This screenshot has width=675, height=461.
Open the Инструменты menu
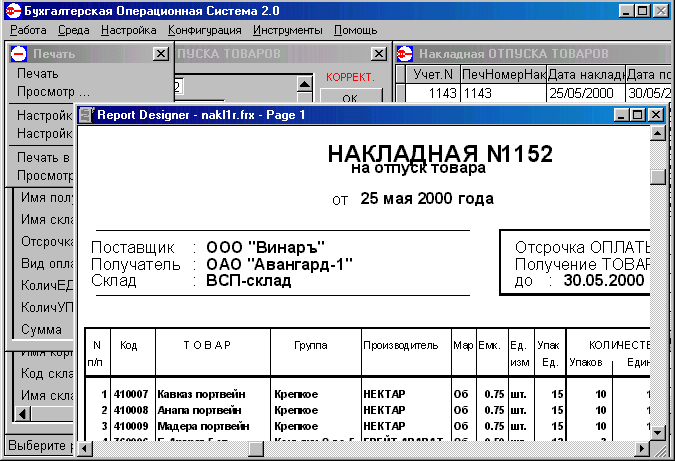[x=288, y=30]
